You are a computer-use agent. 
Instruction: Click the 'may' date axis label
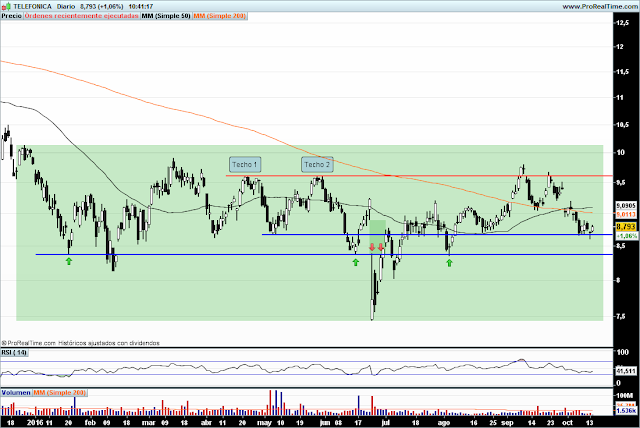[x=264, y=422]
